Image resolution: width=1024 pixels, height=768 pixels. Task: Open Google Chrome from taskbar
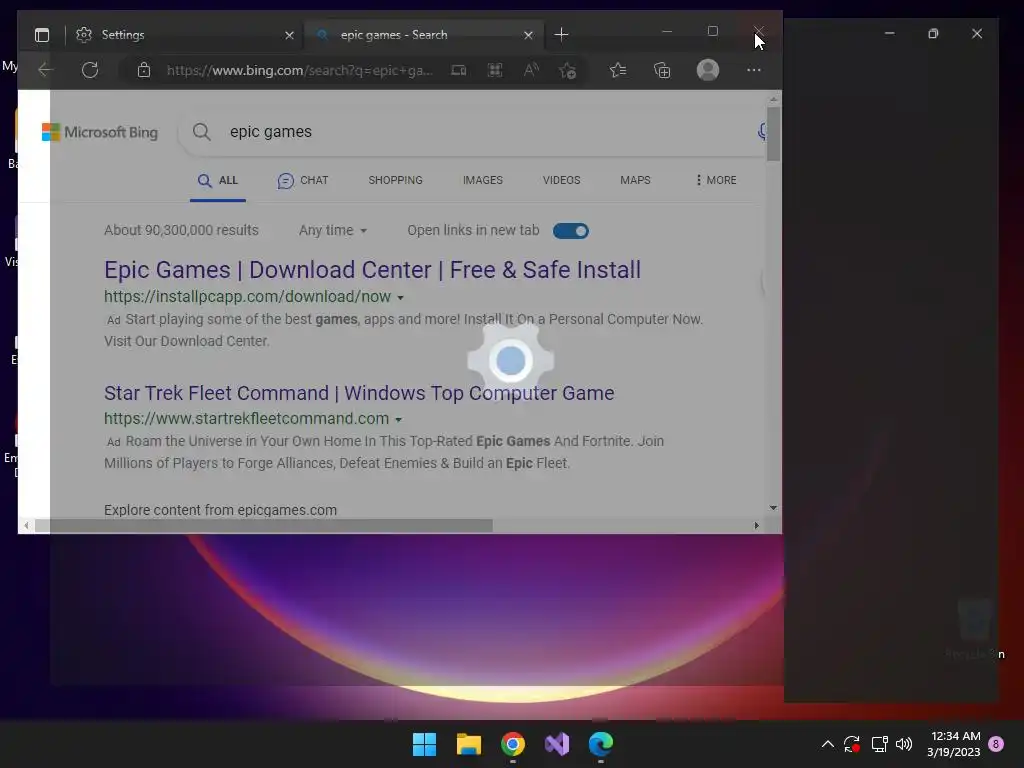point(513,744)
